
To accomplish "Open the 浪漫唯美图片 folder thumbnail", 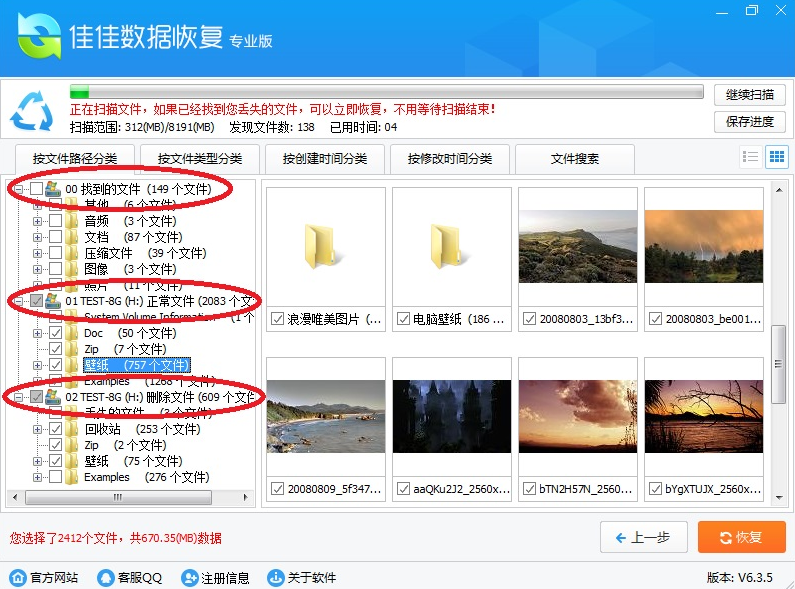I will (326, 247).
